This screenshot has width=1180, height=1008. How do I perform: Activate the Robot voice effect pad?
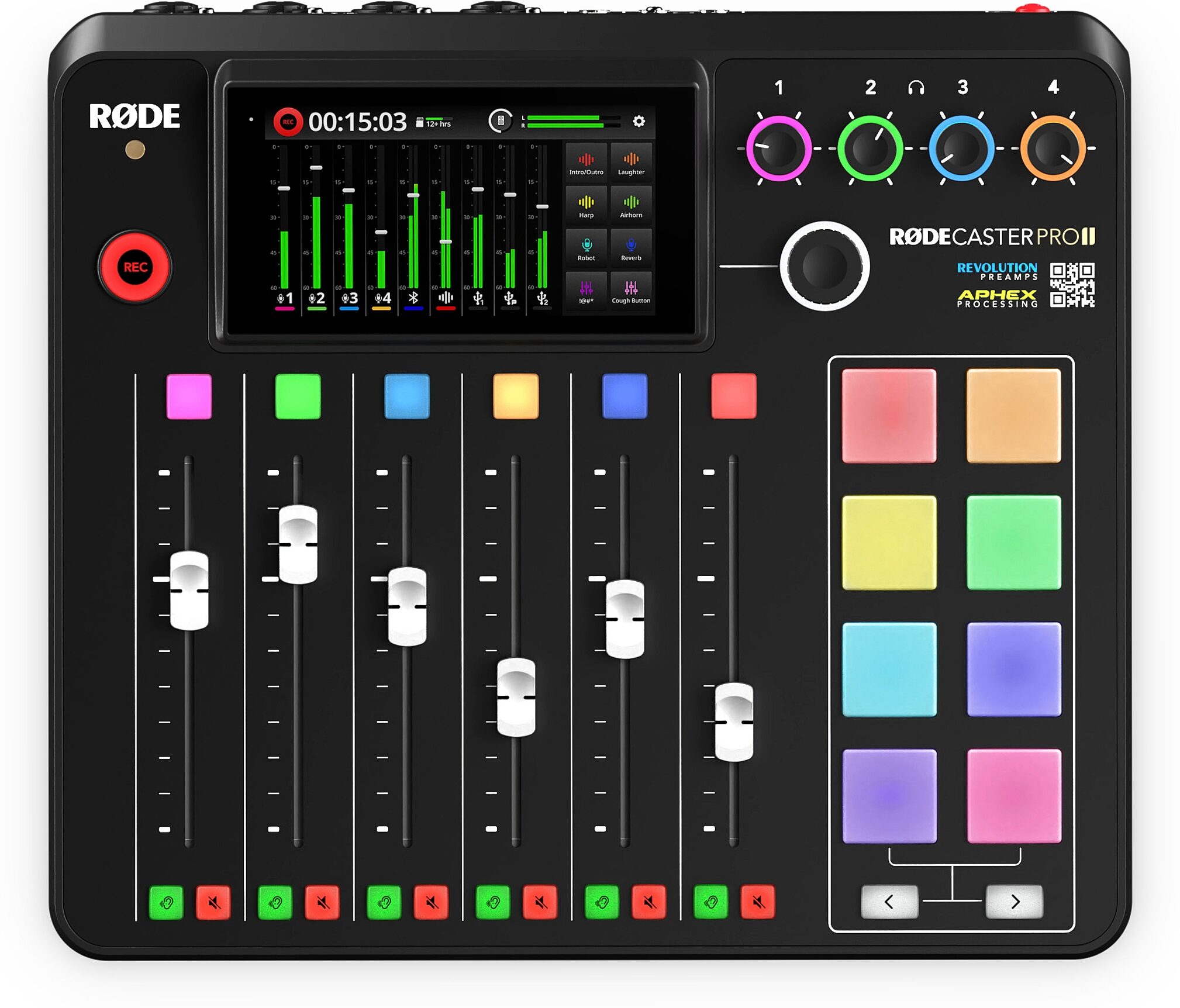coord(586,248)
